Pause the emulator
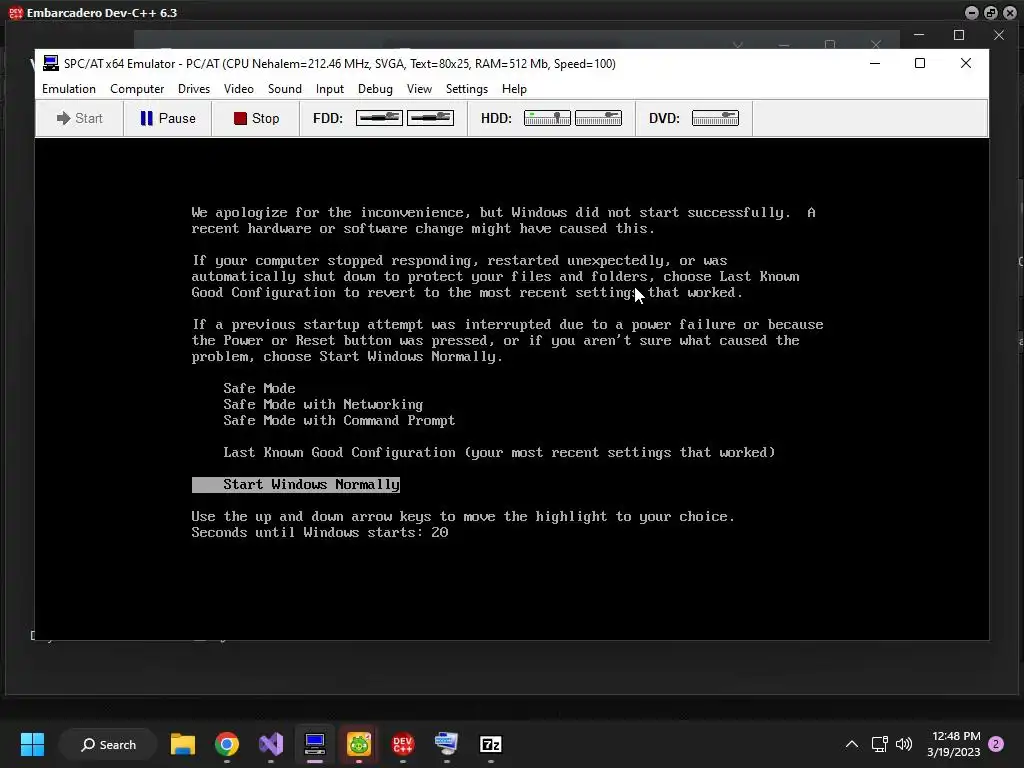 [168, 118]
